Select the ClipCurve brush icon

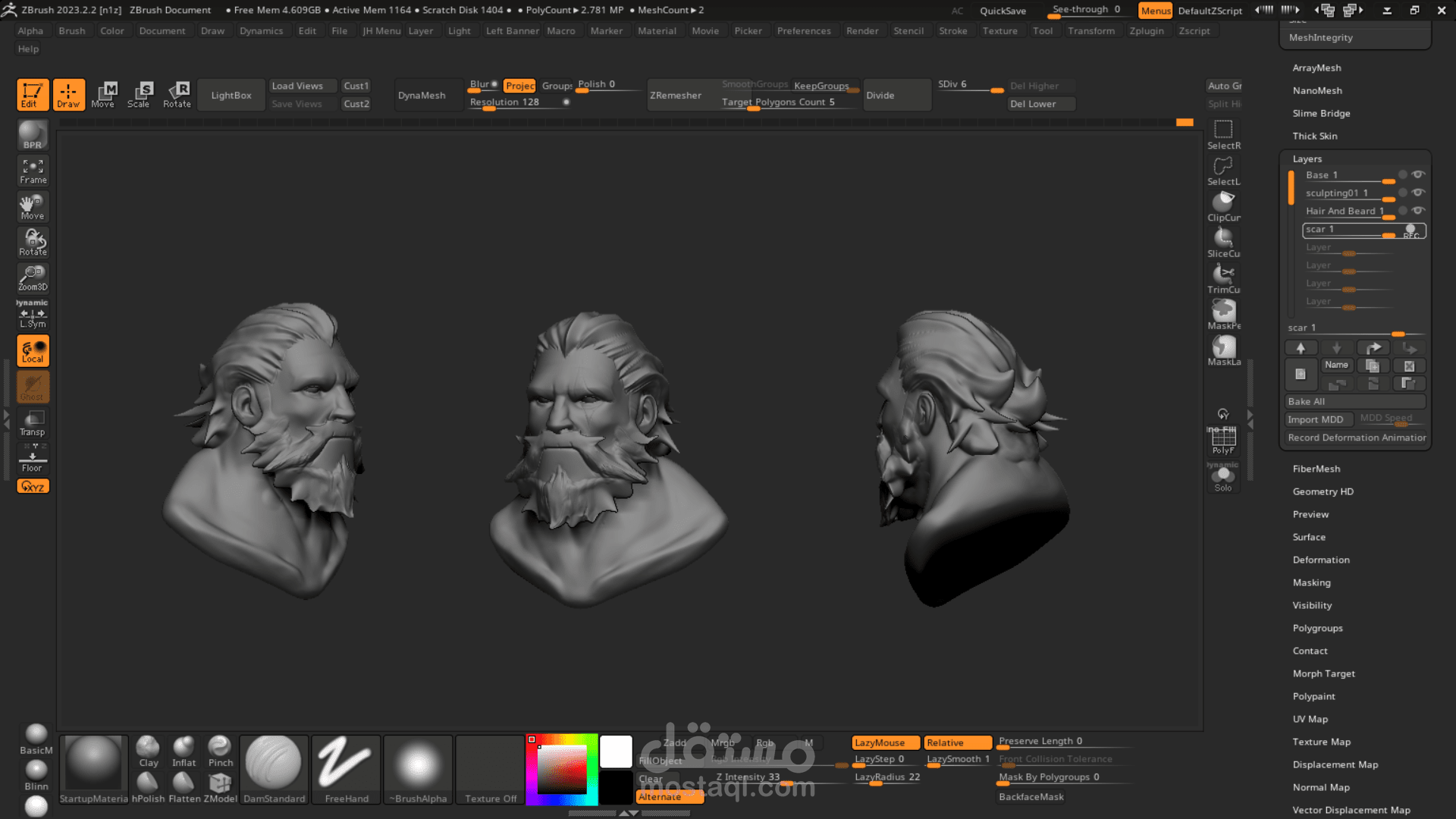pyautogui.click(x=1223, y=205)
